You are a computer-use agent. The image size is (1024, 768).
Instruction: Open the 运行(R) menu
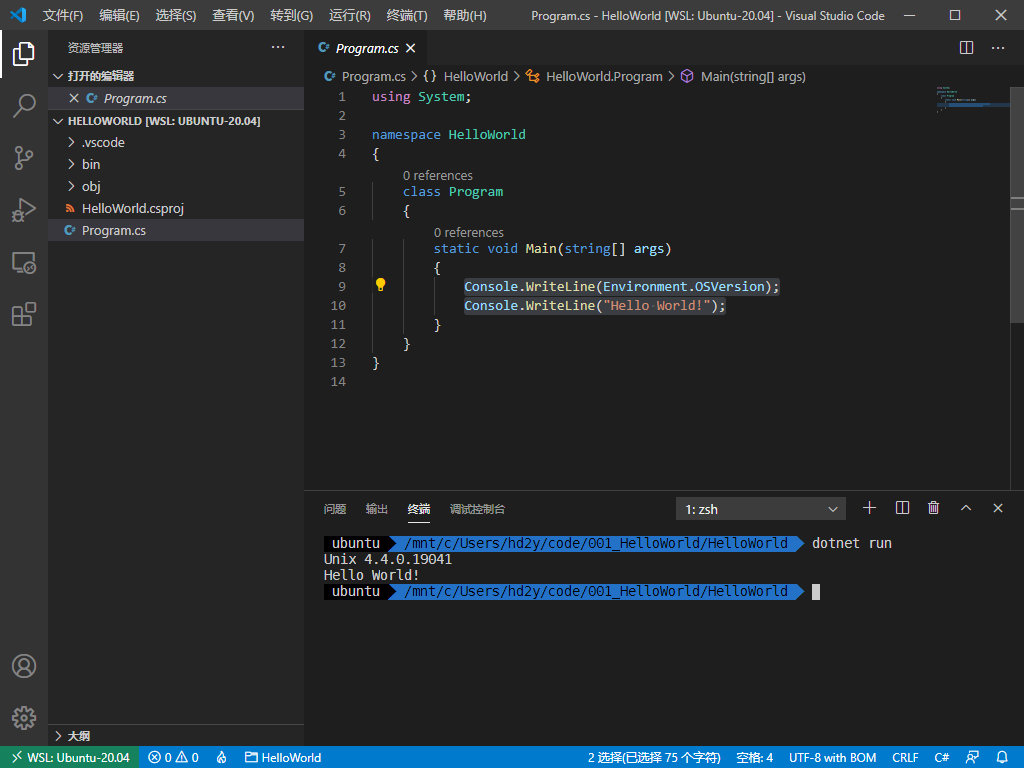349,15
